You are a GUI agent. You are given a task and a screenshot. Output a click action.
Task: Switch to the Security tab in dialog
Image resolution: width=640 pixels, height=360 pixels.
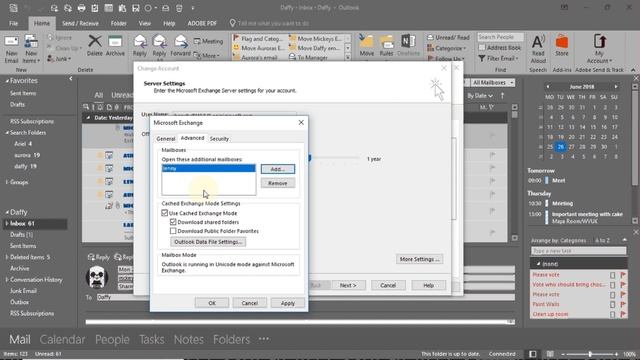[x=219, y=139]
